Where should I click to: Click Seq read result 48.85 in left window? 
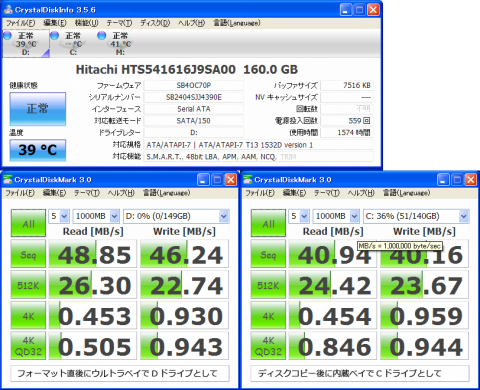(93, 254)
